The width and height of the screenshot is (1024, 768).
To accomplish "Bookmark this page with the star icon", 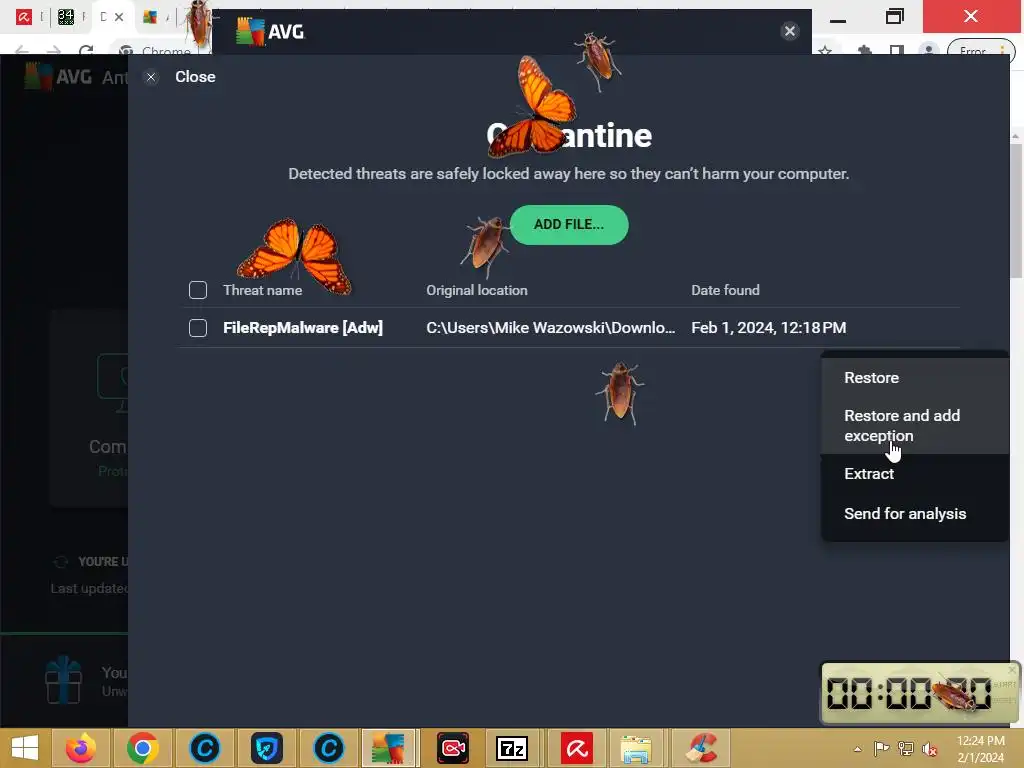I will coord(825,50).
